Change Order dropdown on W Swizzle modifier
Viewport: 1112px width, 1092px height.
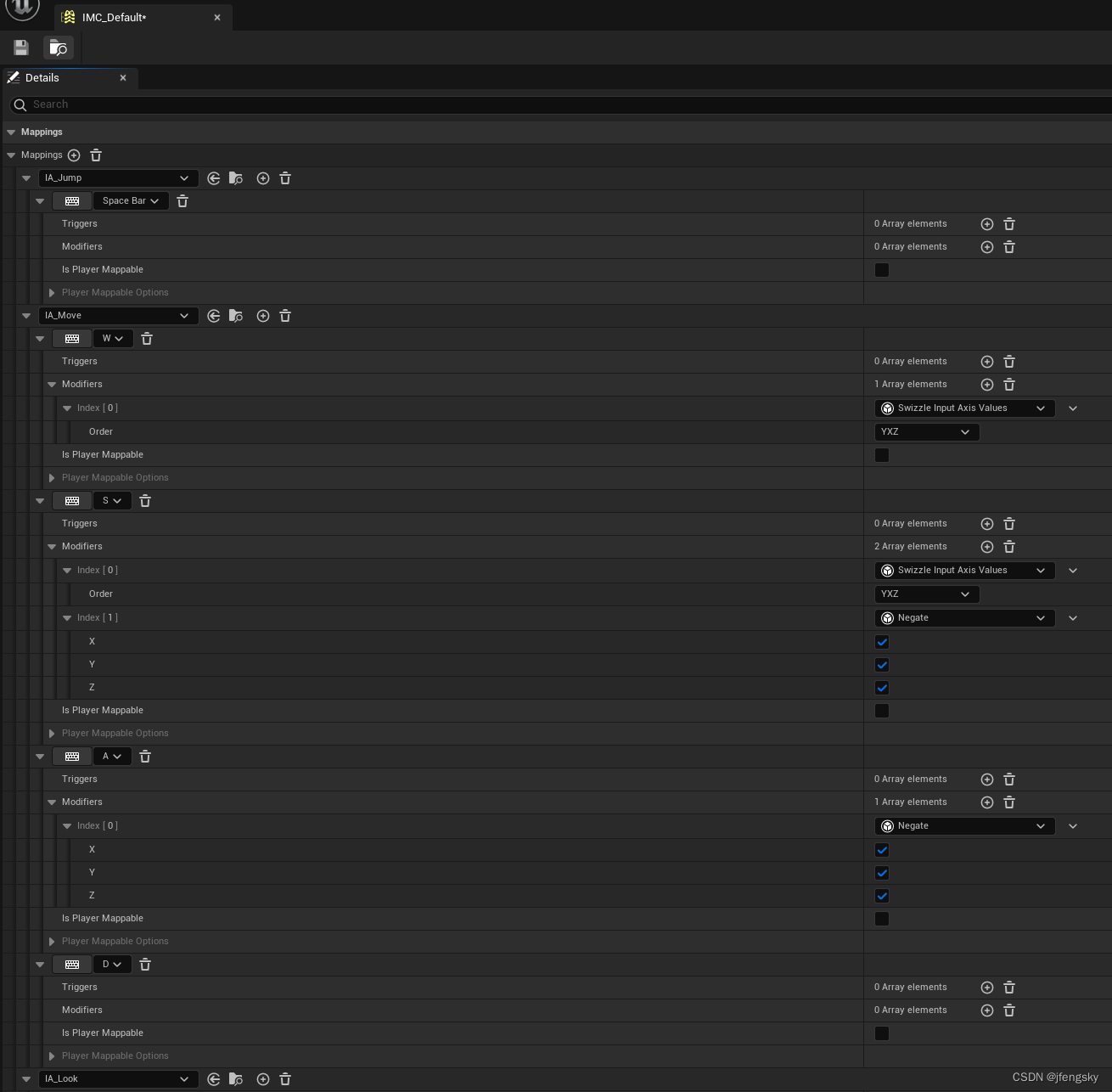(926, 431)
